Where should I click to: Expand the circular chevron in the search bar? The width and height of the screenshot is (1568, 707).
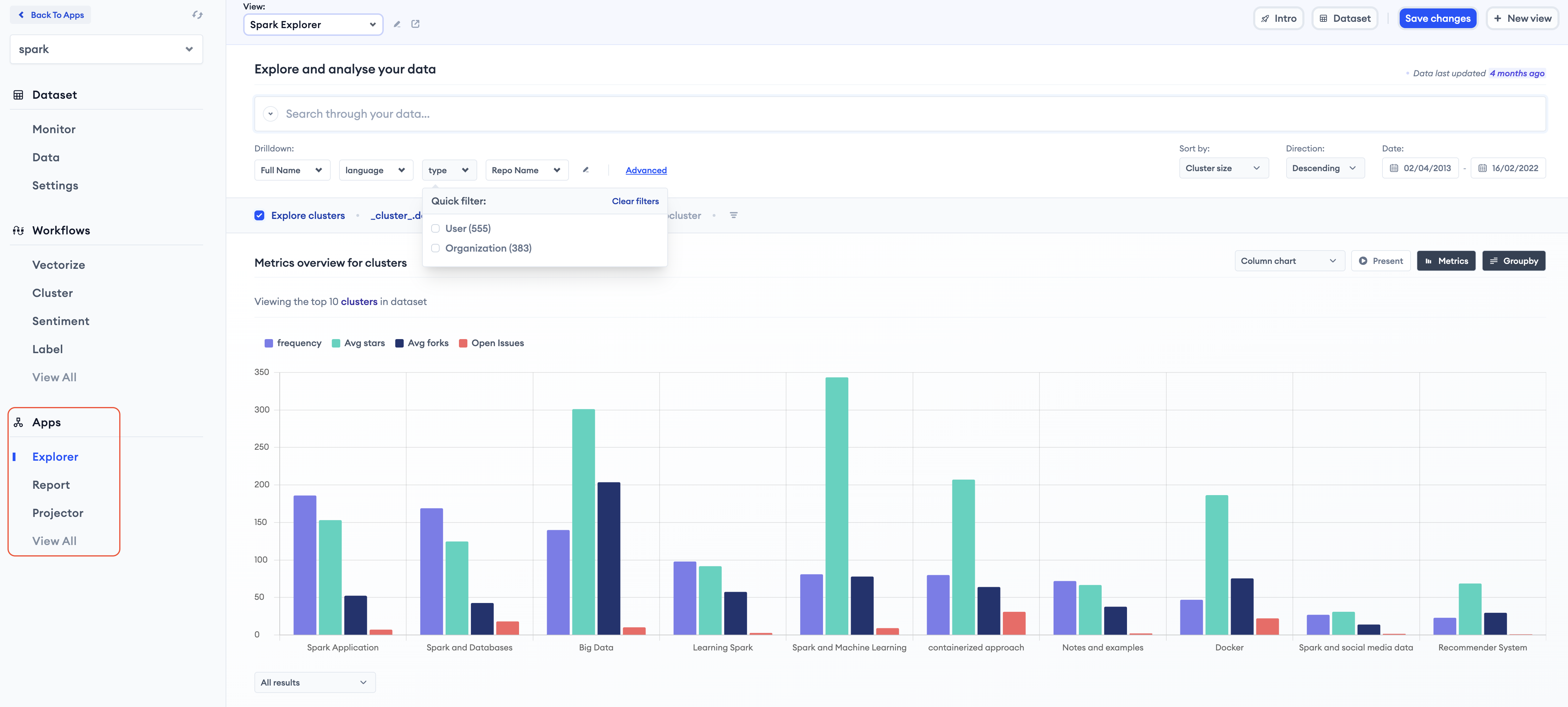[x=270, y=114]
